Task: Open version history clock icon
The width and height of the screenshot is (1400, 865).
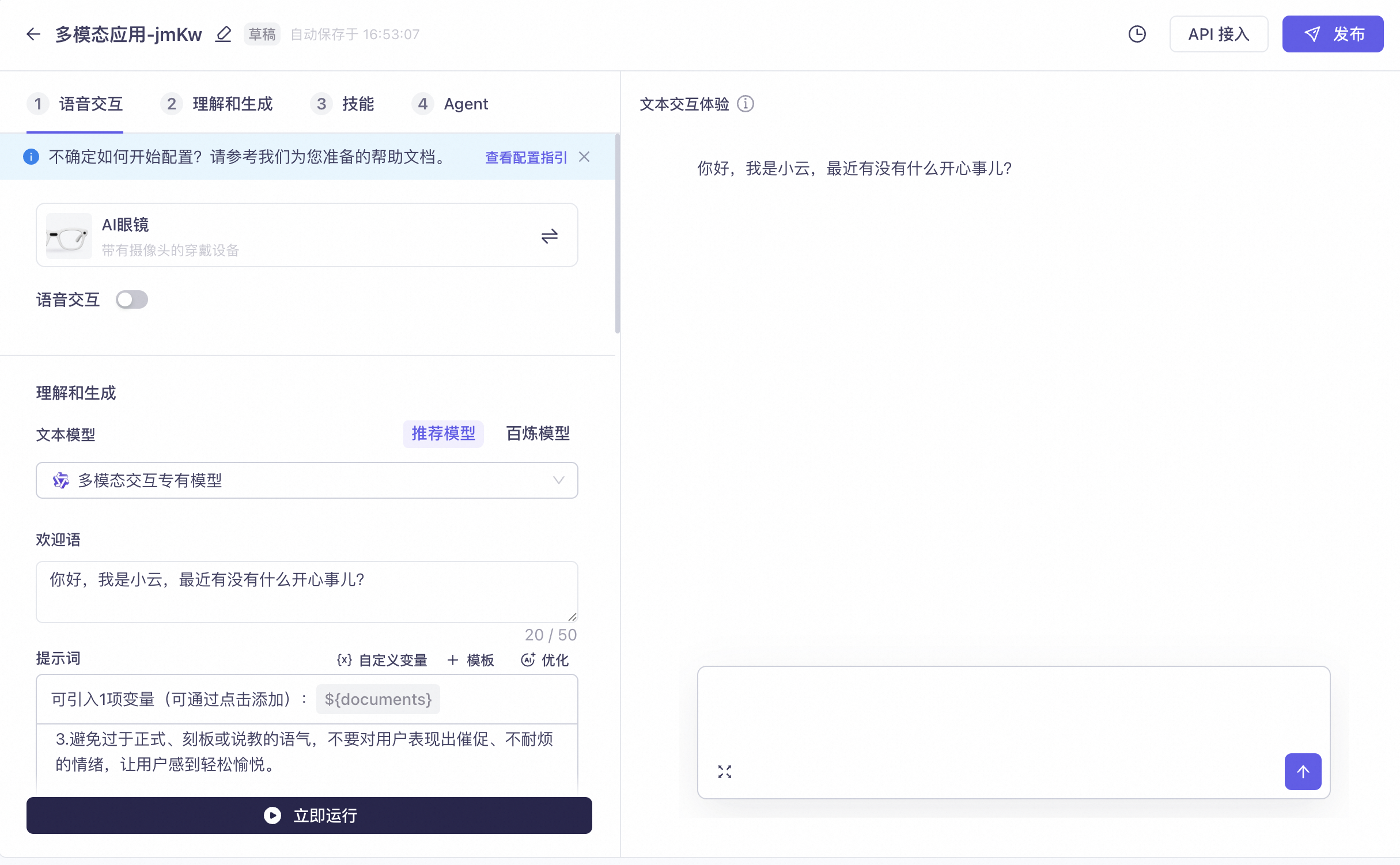Action: click(1137, 35)
